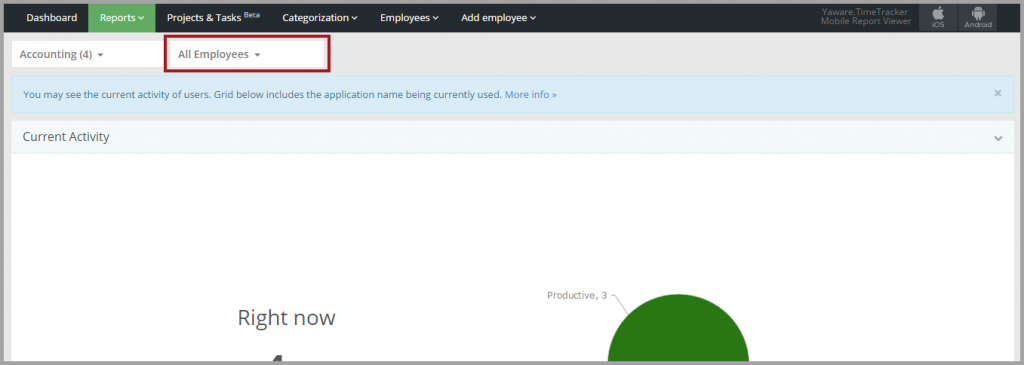Go to the Dashboard tab
Viewport: 1024px width, 365px height.
52,18
